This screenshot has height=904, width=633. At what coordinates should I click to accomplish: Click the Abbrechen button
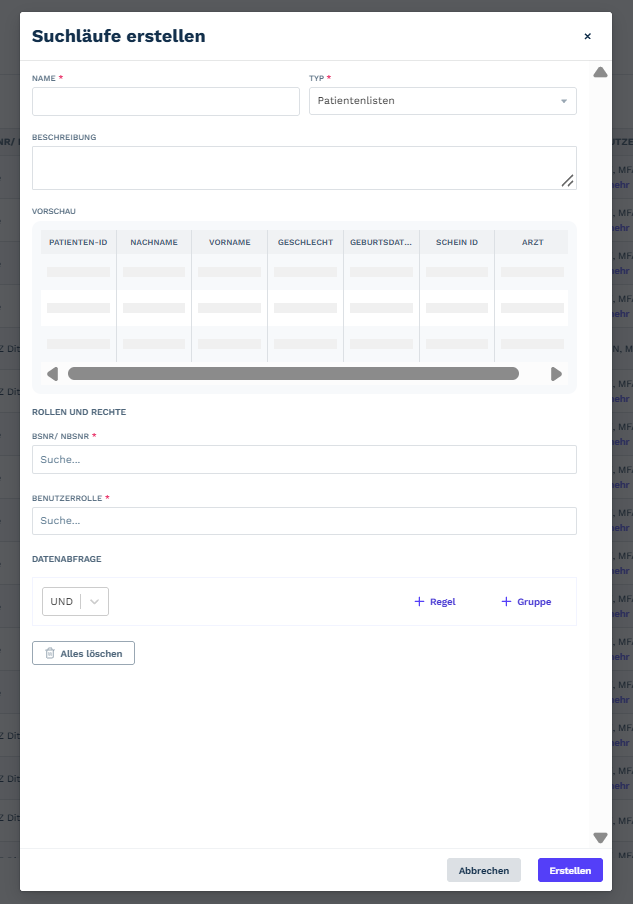pyautogui.click(x=484, y=870)
